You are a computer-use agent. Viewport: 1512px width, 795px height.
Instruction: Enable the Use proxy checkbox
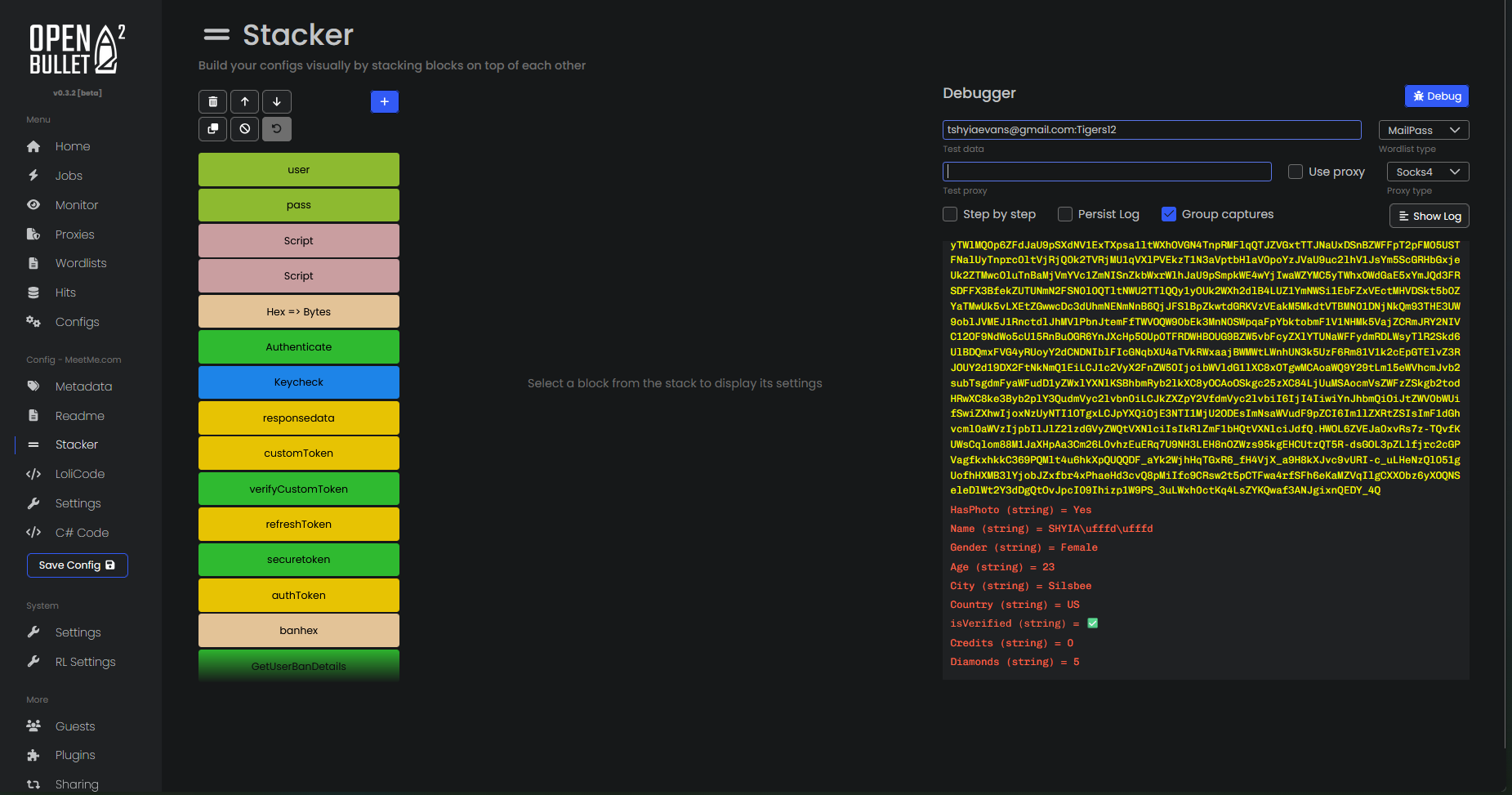click(x=1296, y=172)
